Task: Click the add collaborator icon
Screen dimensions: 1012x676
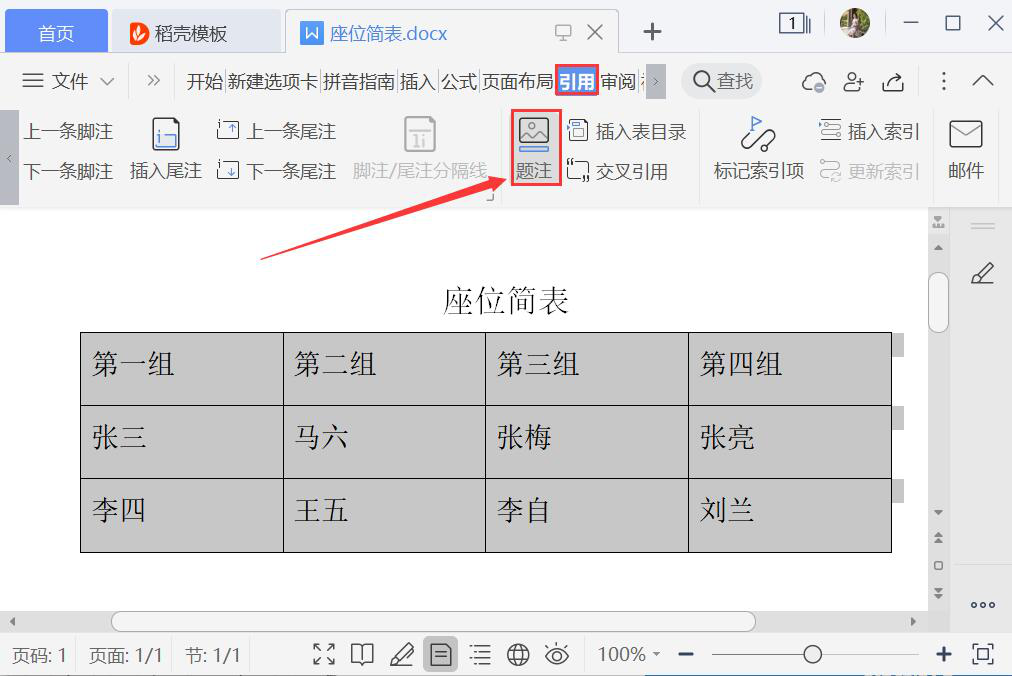Action: click(853, 82)
